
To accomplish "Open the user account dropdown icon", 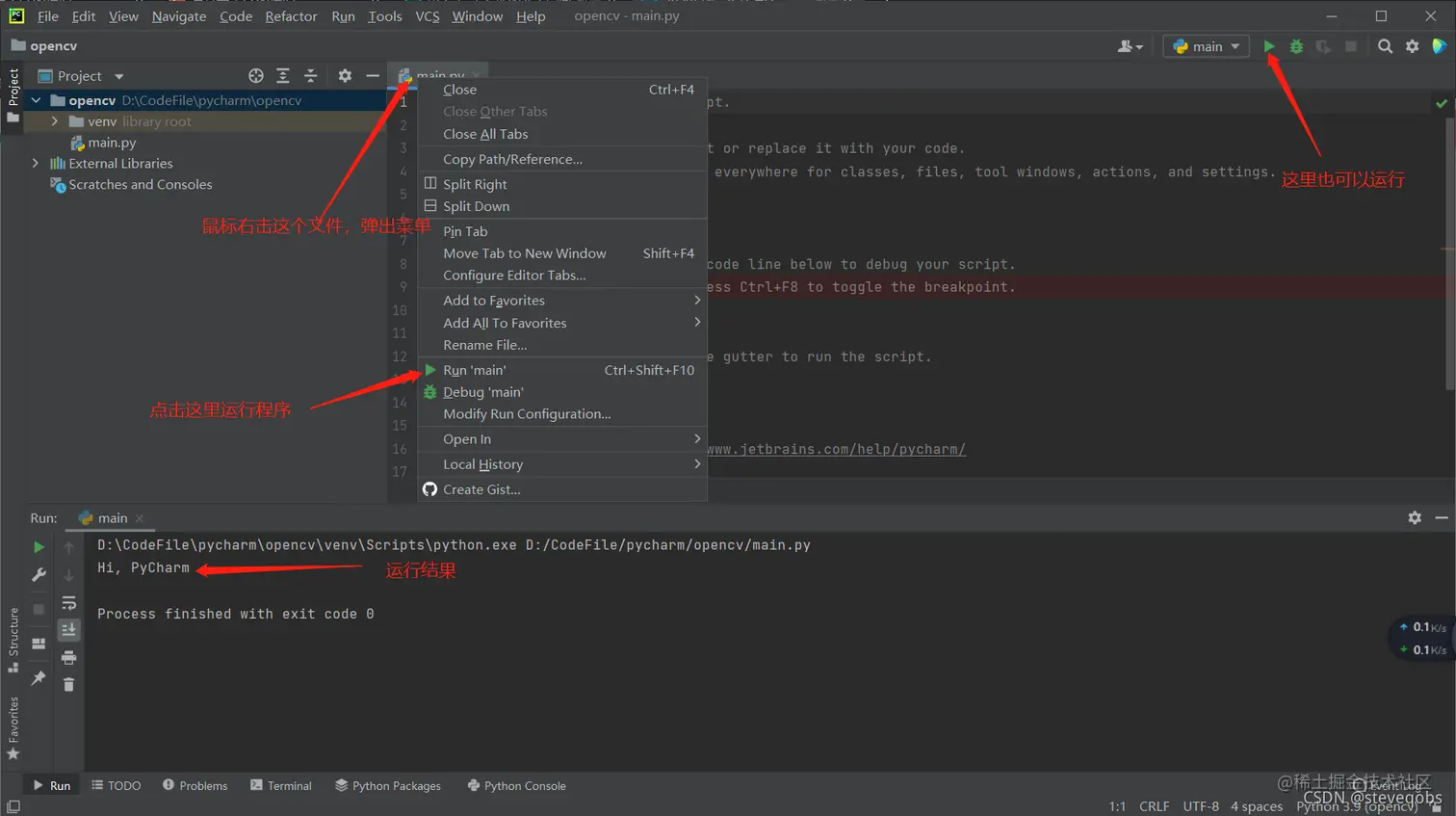I will click(1130, 46).
